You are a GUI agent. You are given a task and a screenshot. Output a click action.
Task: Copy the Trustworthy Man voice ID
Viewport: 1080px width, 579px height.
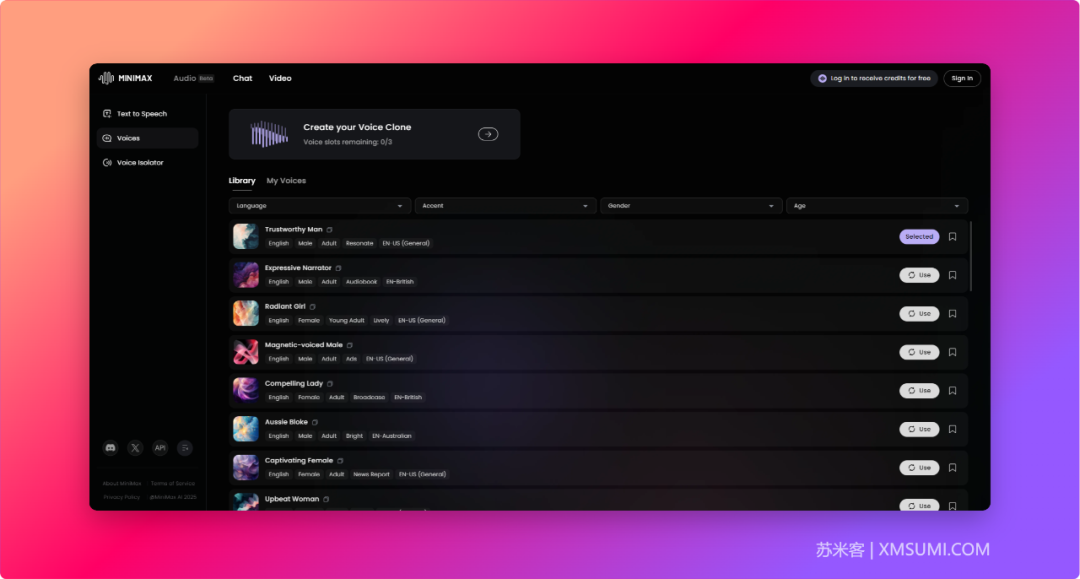[329, 230]
